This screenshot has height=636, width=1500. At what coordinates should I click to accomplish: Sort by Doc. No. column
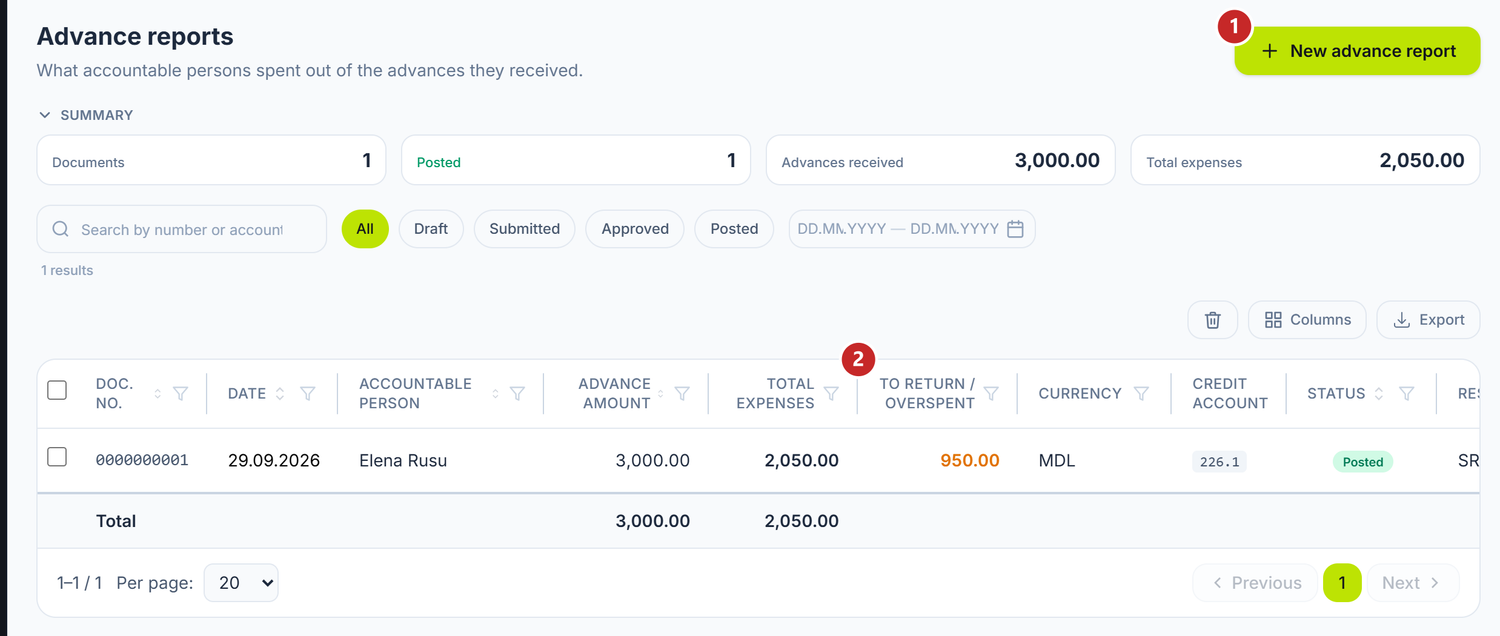(x=157, y=394)
